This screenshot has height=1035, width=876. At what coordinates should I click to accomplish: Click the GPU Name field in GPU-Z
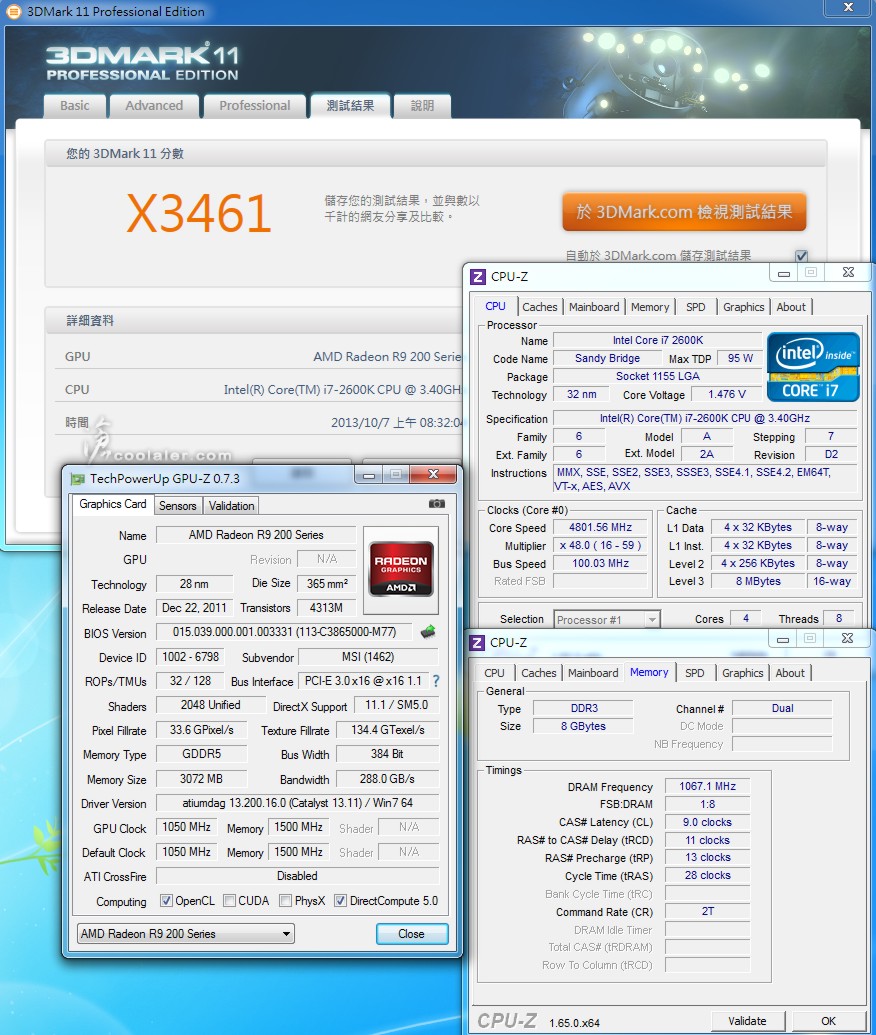click(x=256, y=535)
